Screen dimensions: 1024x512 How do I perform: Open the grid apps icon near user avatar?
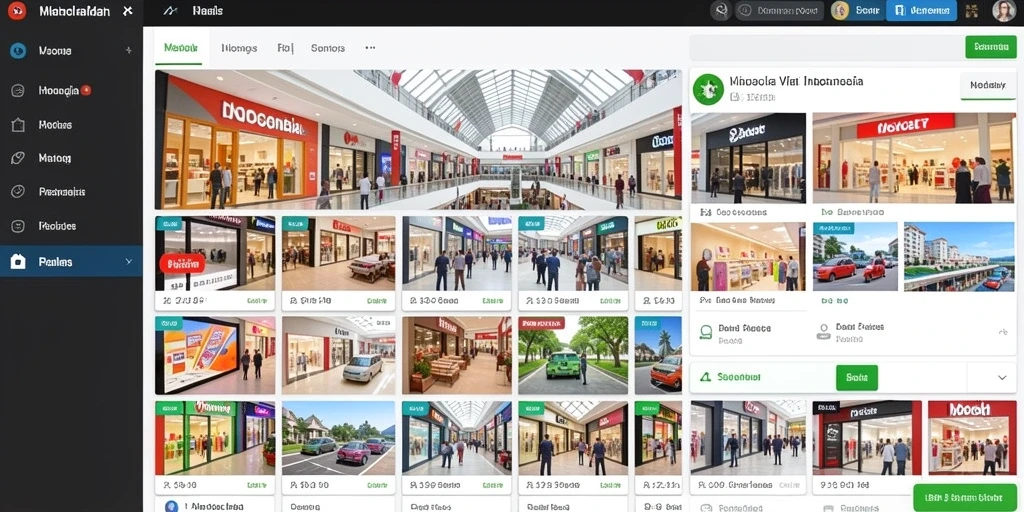[971, 10]
